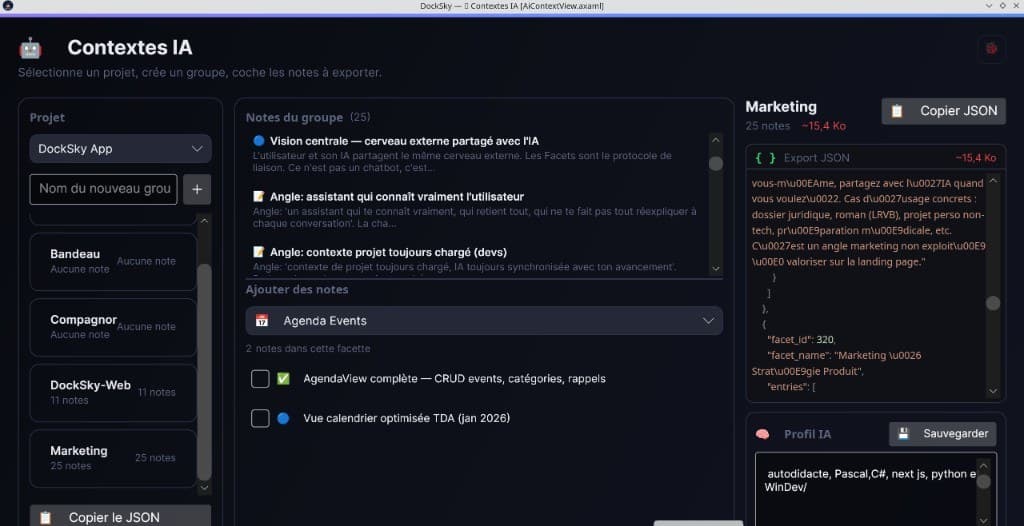Viewport: 1024px width, 526px height.
Task: Click the 'Notes du groupe' heading
Action: click(294, 118)
